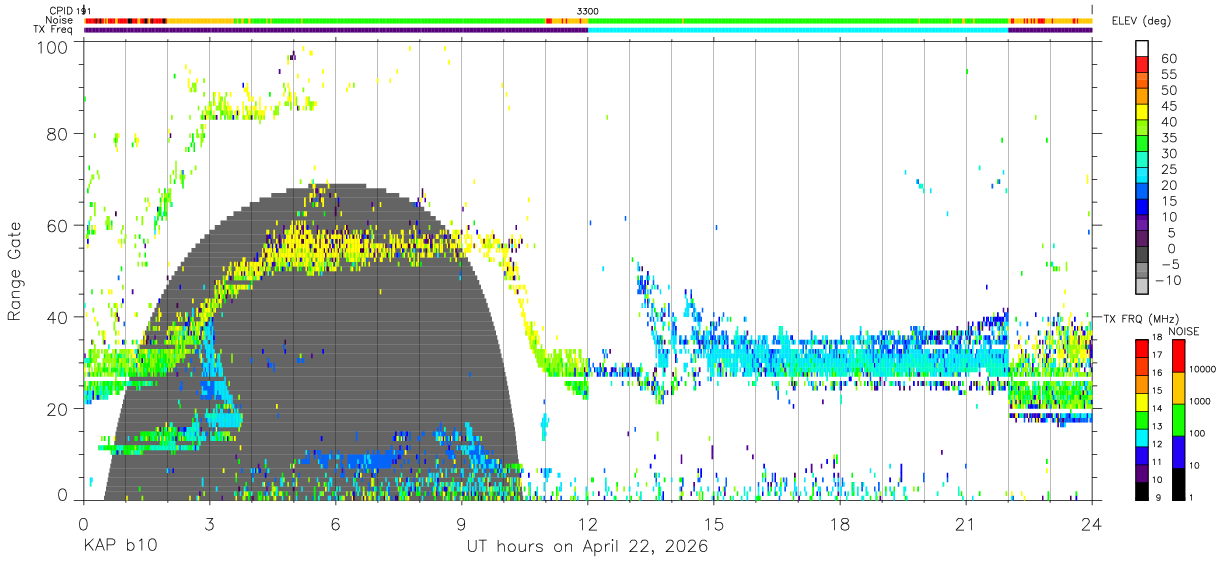Click the x-axis tick label '24'
The width and height of the screenshot is (1228, 567).
pyautogui.click(x=1092, y=524)
